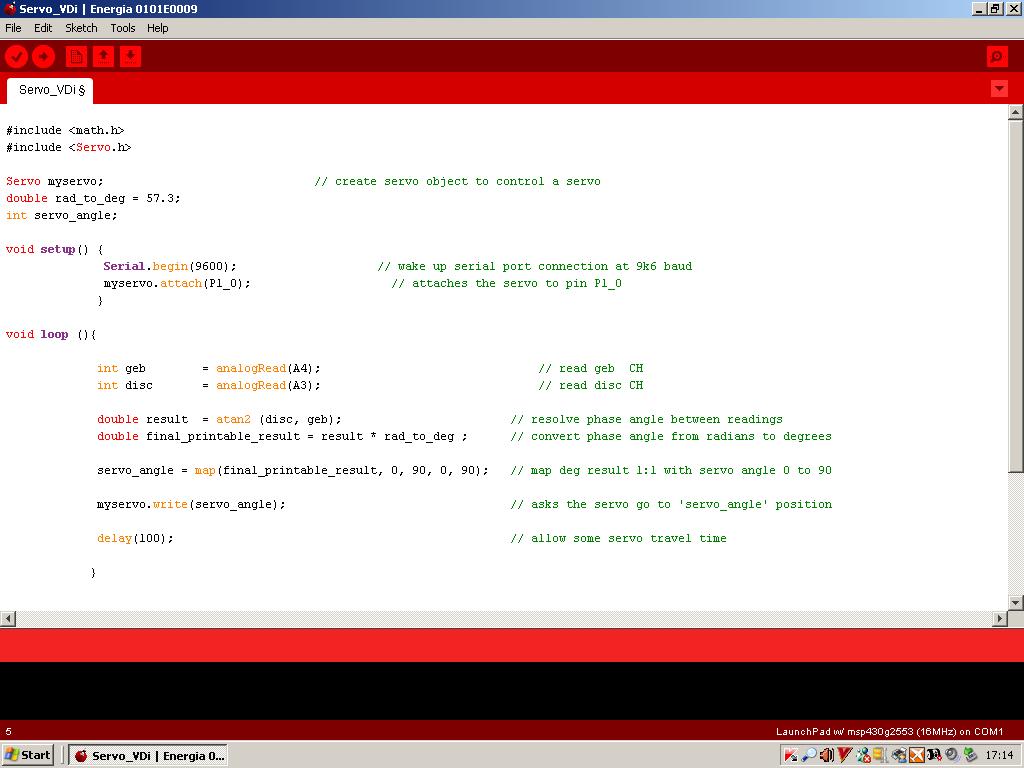The image size is (1024, 768).
Task: Click the Windows Start button
Action: click(x=28, y=755)
